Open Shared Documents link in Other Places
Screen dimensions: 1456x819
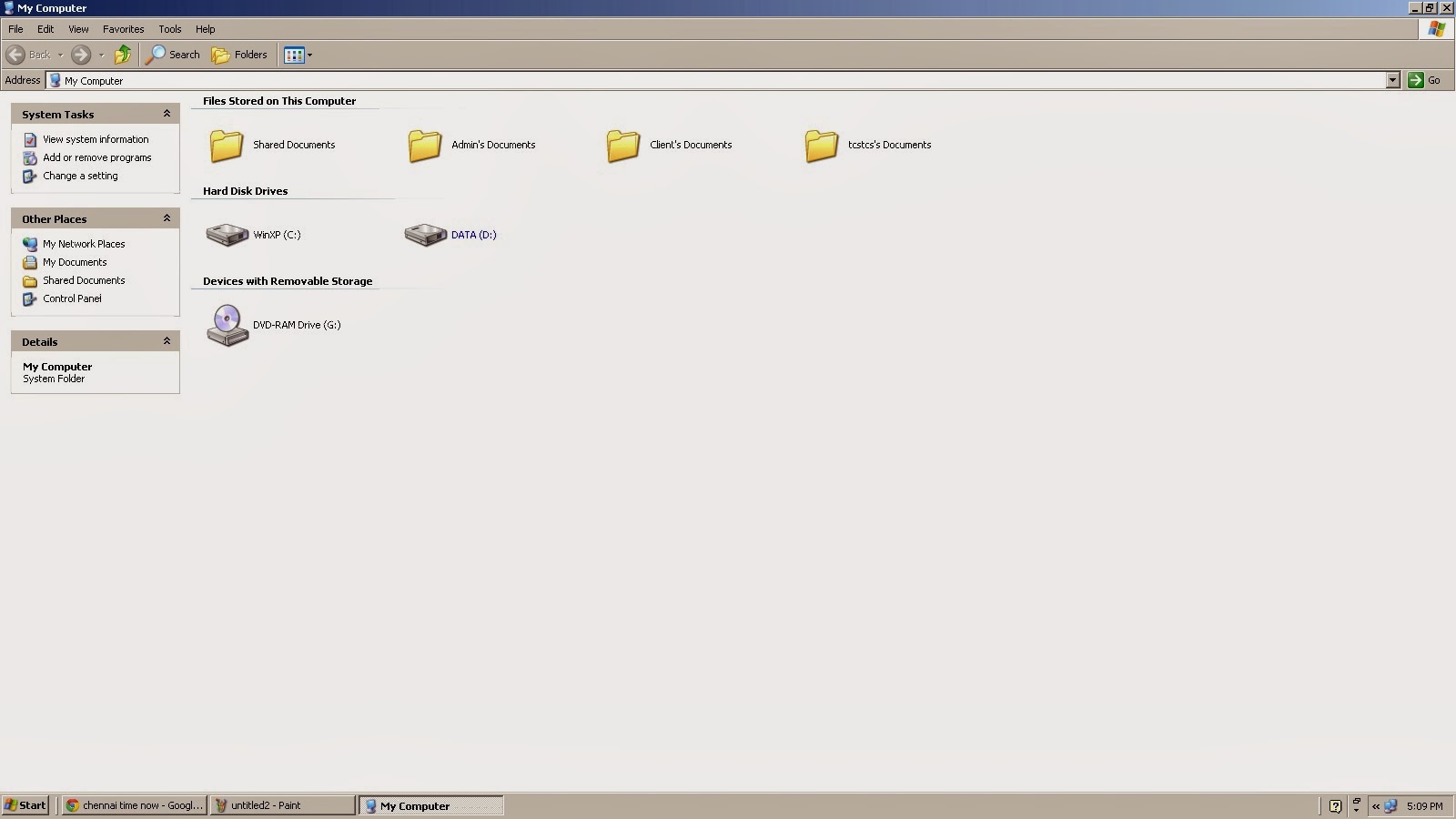[84, 280]
